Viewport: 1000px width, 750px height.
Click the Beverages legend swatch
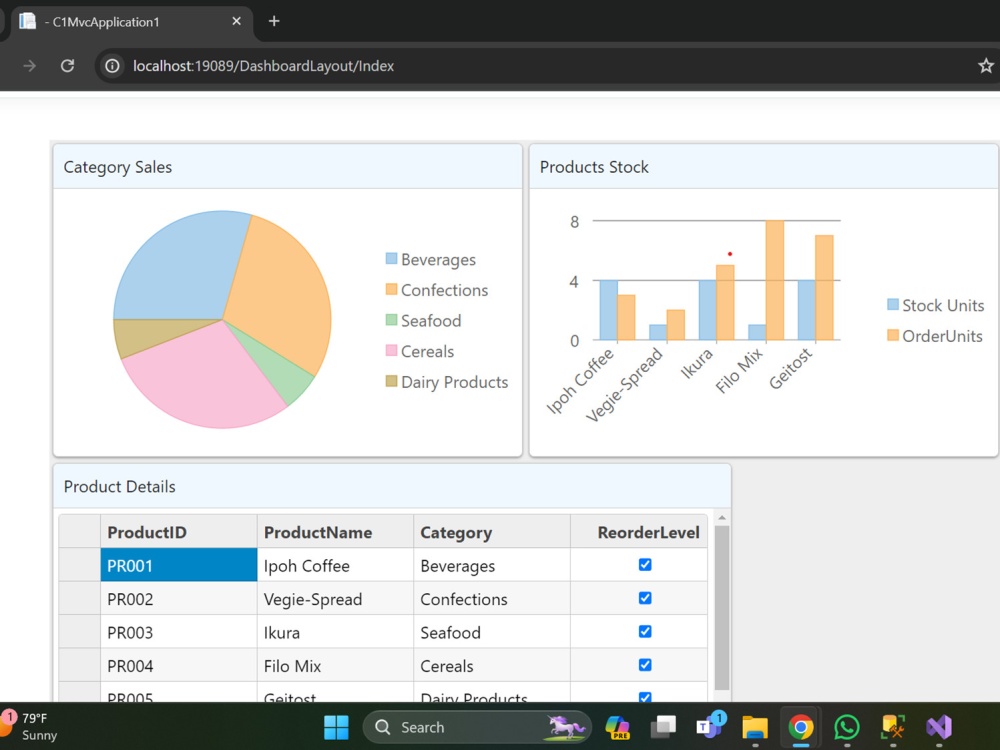392,258
